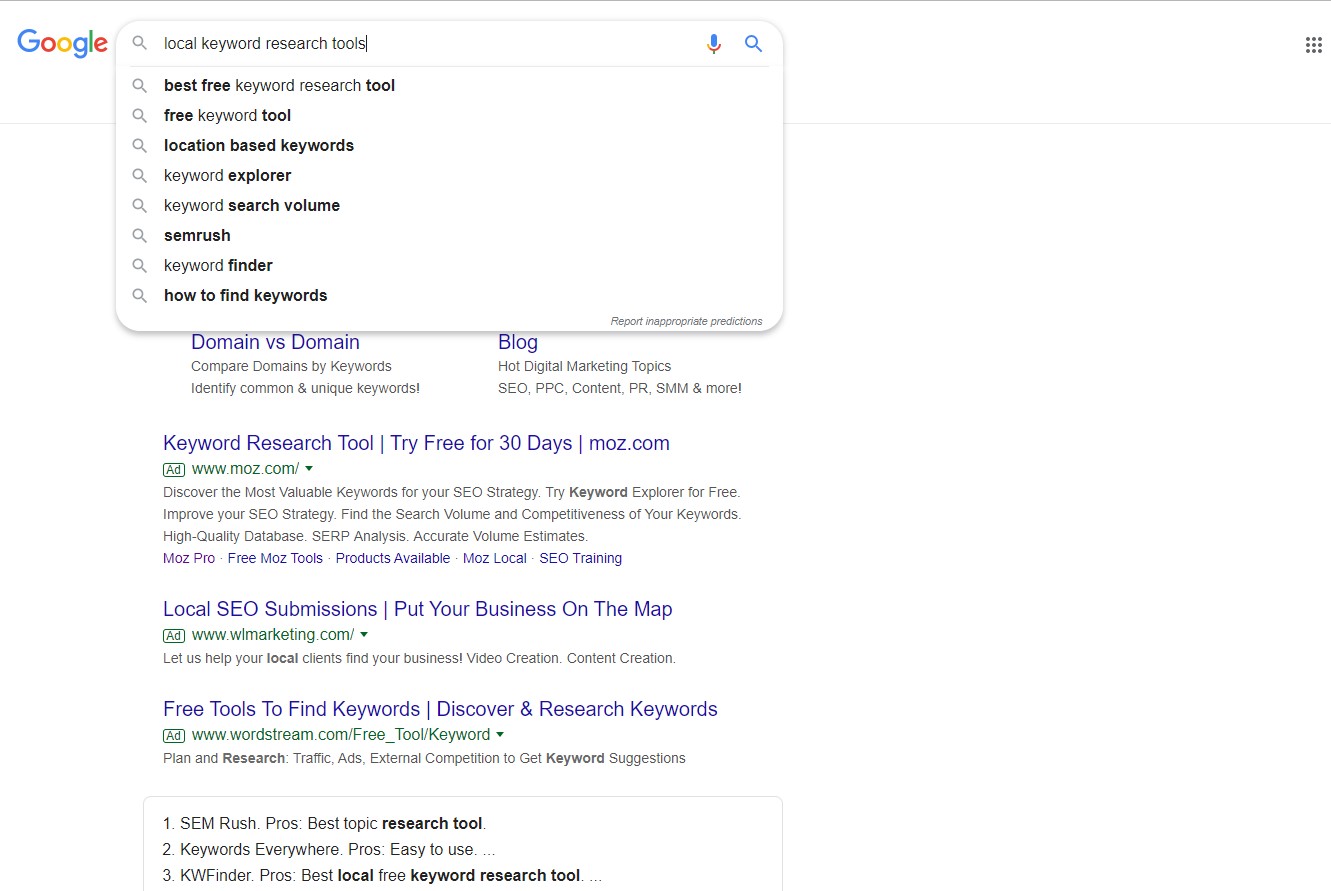The image size is (1331, 891).
Task: Click magnifier icon beside 'keyword finder'
Action: 140,266
